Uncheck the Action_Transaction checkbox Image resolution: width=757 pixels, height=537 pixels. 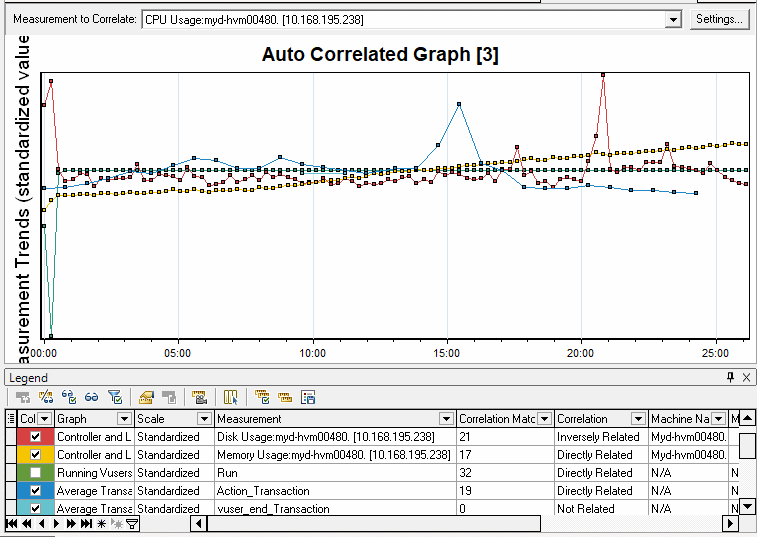pos(36,491)
